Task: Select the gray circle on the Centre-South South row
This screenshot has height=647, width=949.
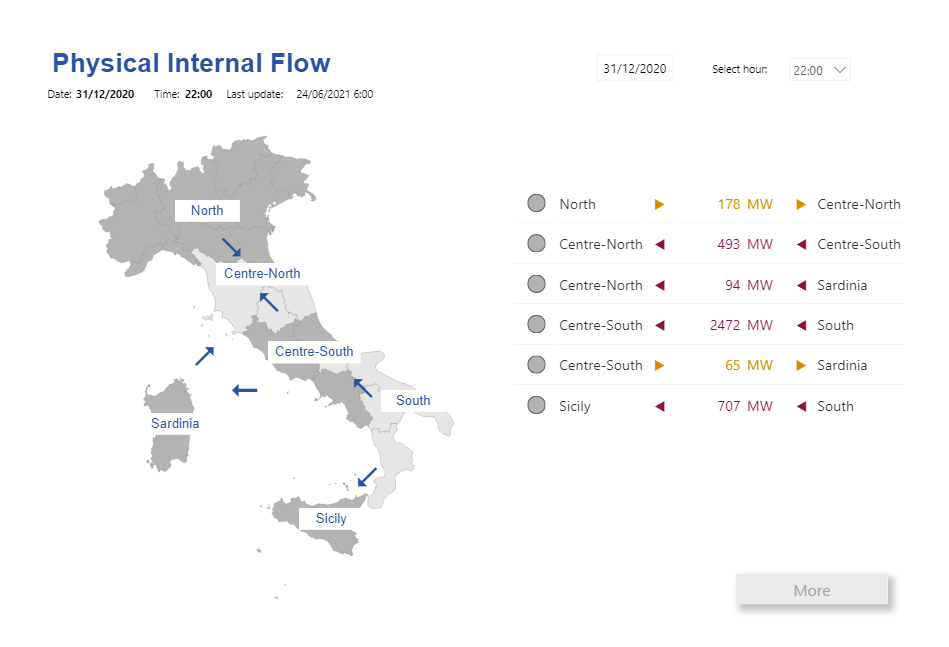Action: 536,325
